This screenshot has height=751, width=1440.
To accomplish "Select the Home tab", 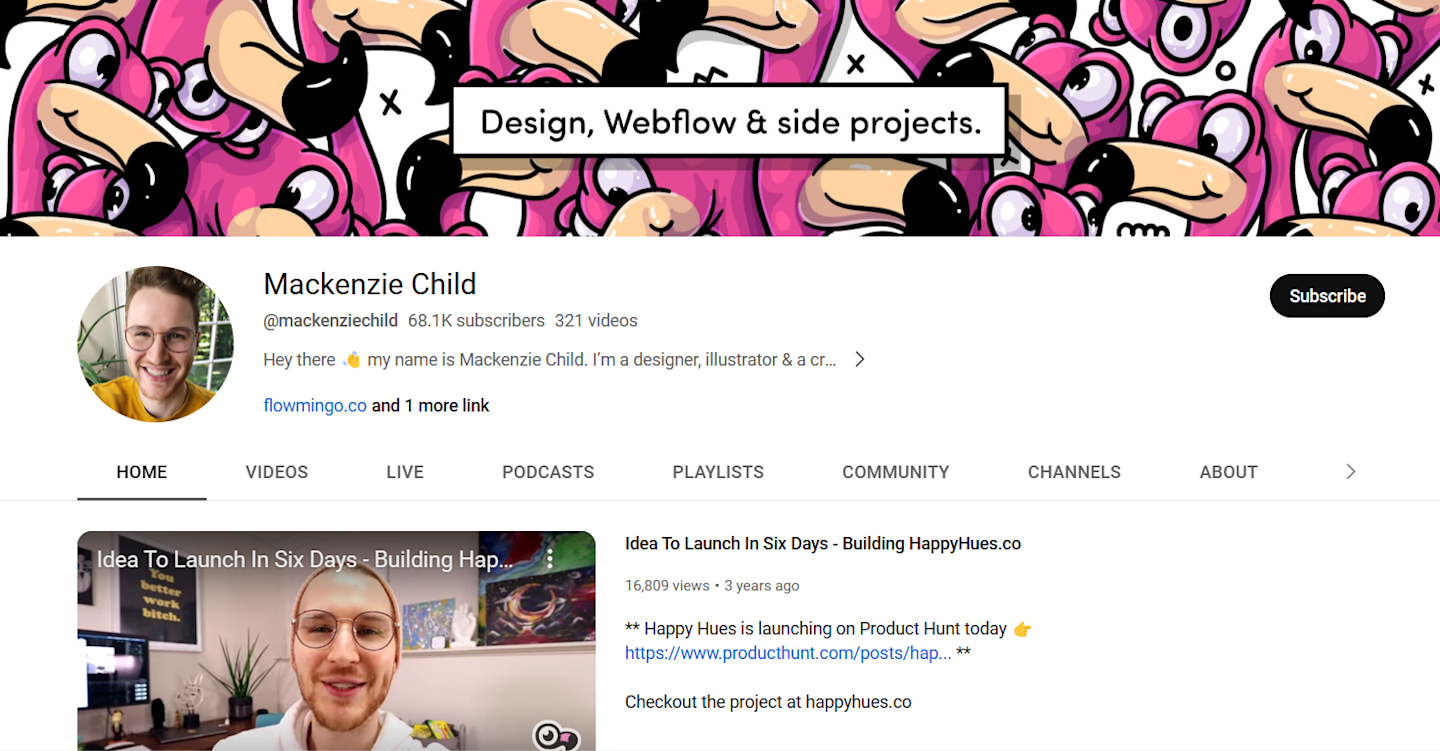I will 142,472.
